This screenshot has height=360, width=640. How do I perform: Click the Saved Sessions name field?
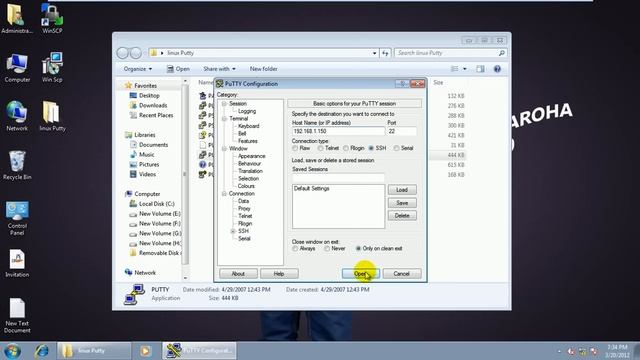[x=338, y=178]
